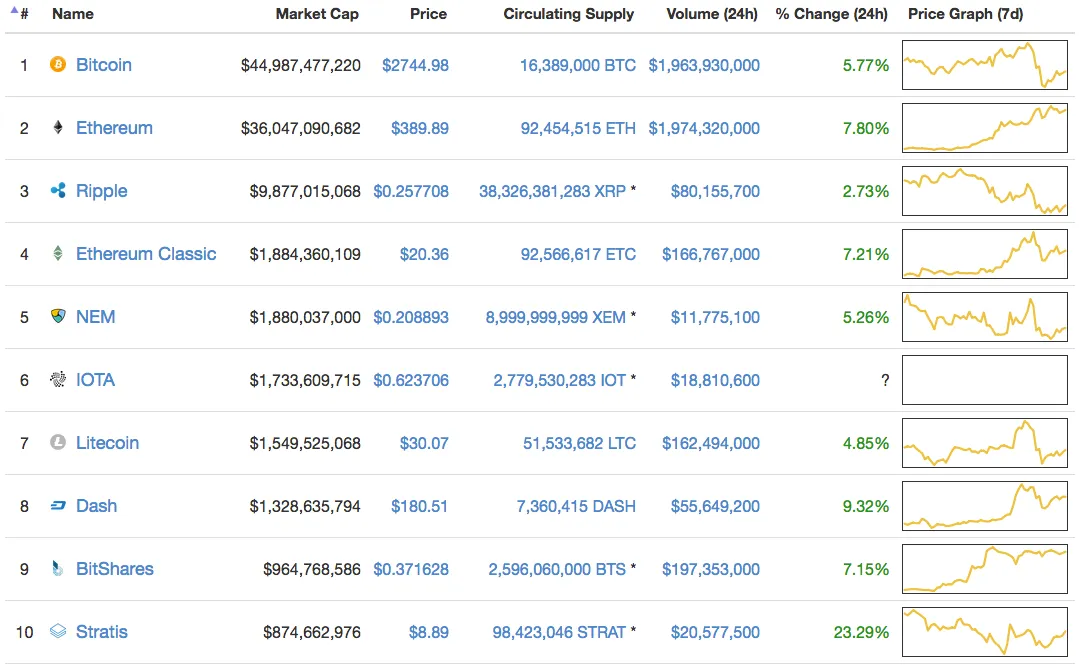Open the BitShares name link
Viewport: 1079px width, 665px height.
click(114, 569)
